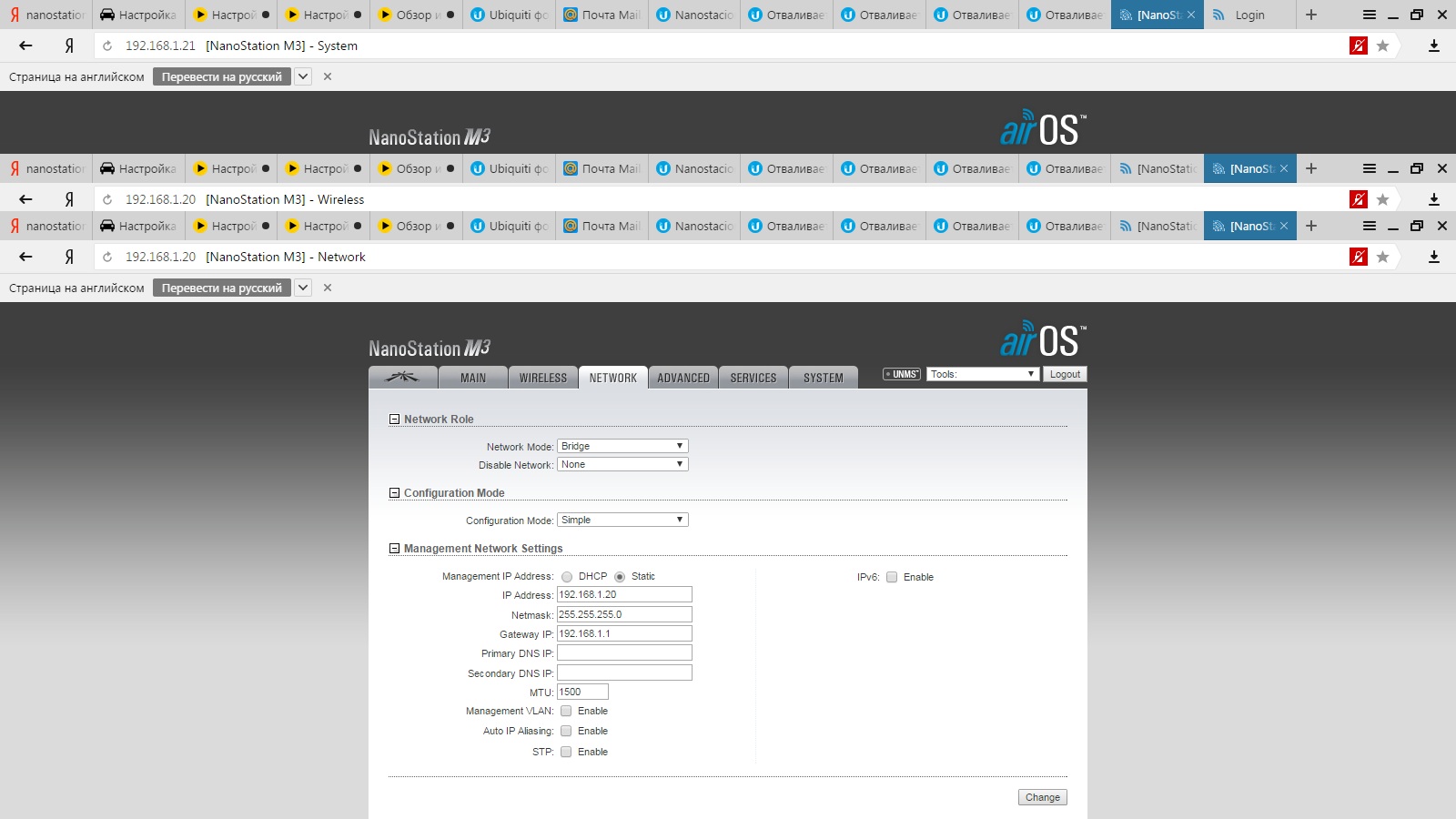Image resolution: width=1456 pixels, height=819 pixels.
Task: Open the airOS logo tab
Action: [402, 378]
